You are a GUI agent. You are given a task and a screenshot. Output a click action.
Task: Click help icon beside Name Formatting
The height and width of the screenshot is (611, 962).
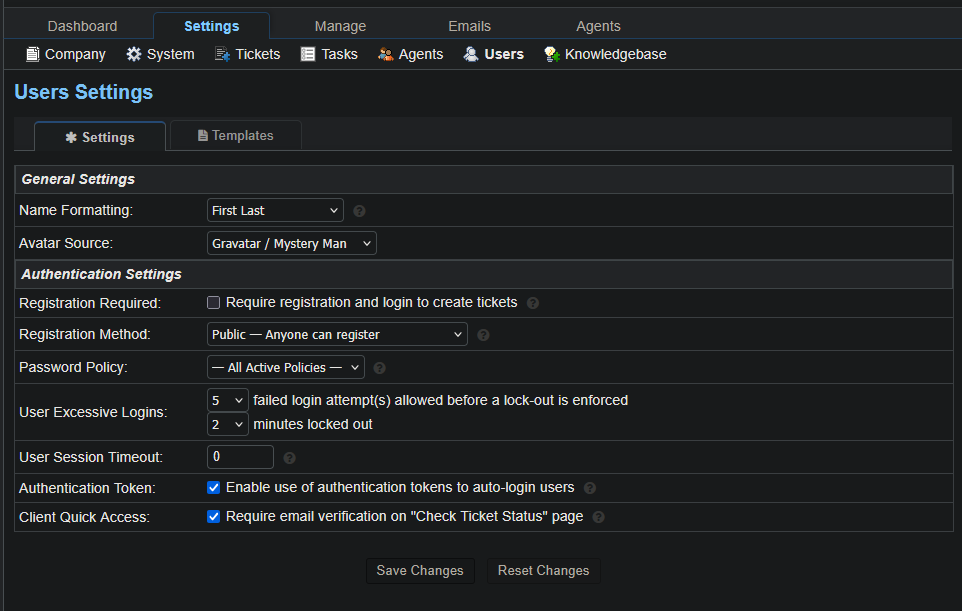coord(359,211)
